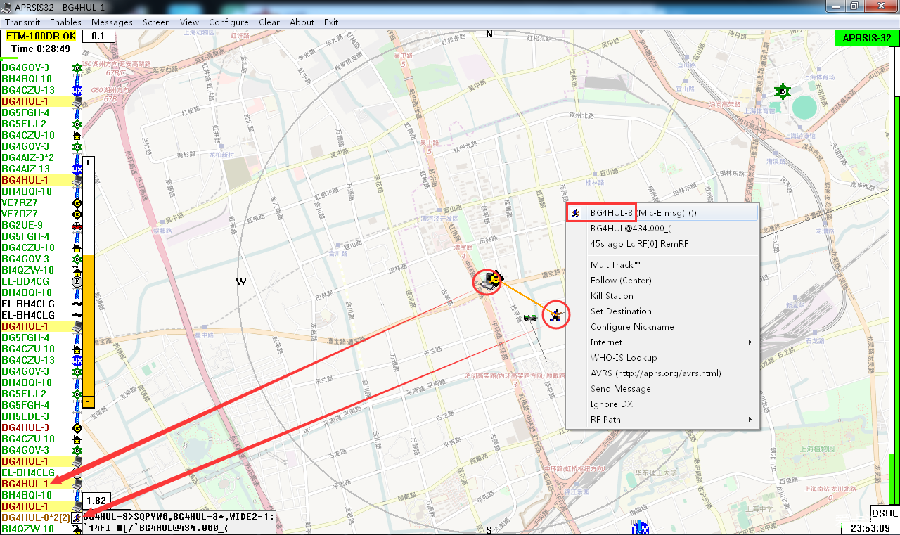The width and height of the screenshot is (900, 535).
Task: Expand the RF Path submenu
Action: click(x=751, y=419)
